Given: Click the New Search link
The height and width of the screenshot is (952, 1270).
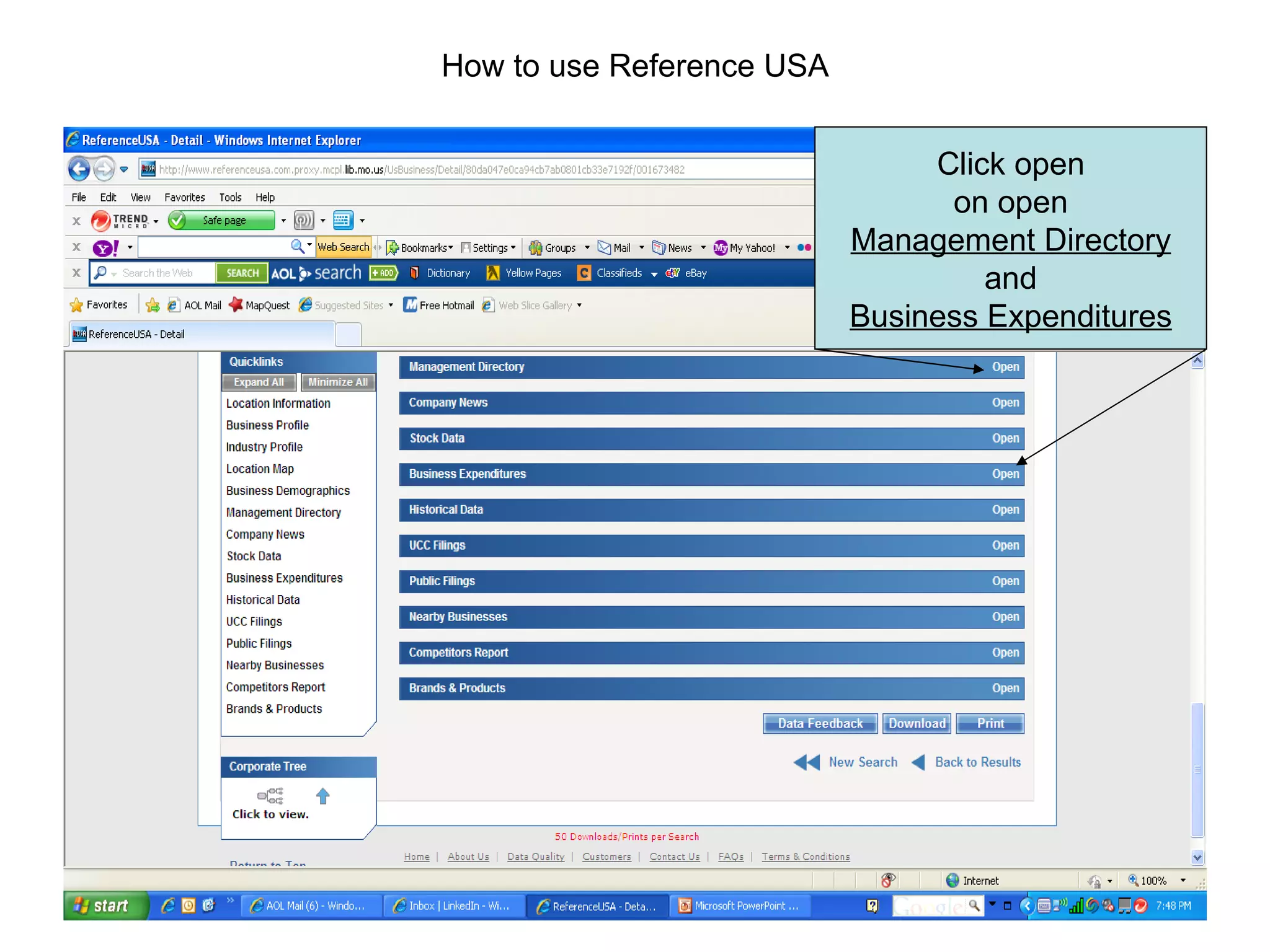Looking at the screenshot, I should [846, 762].
